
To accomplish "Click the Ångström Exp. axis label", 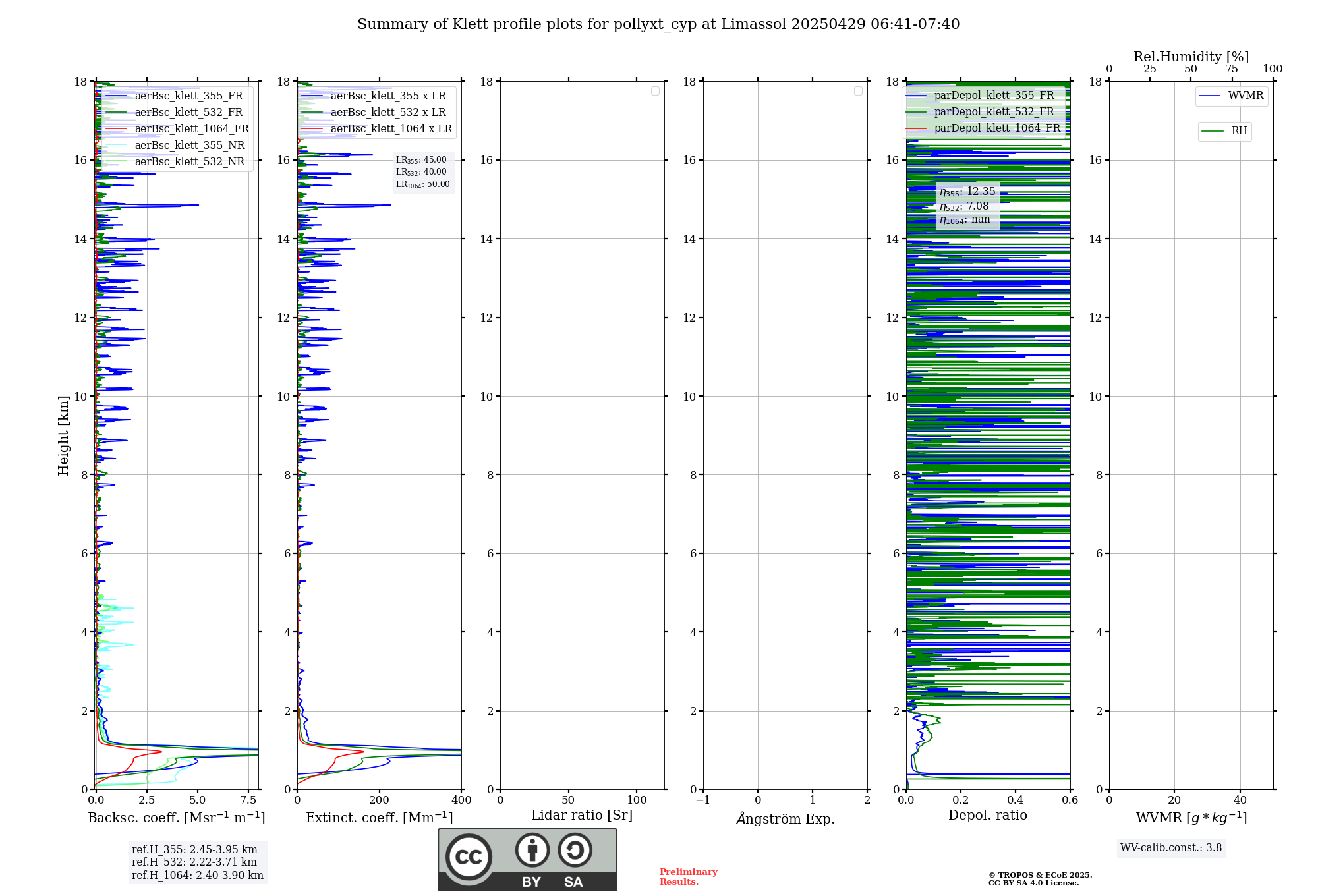I will tap(786, 818).
